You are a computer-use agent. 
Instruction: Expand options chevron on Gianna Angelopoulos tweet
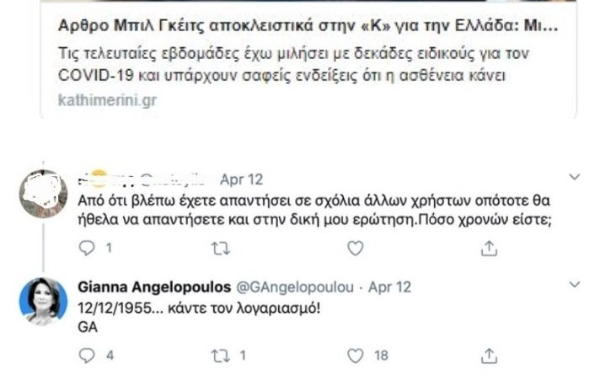tap(575, 284)
